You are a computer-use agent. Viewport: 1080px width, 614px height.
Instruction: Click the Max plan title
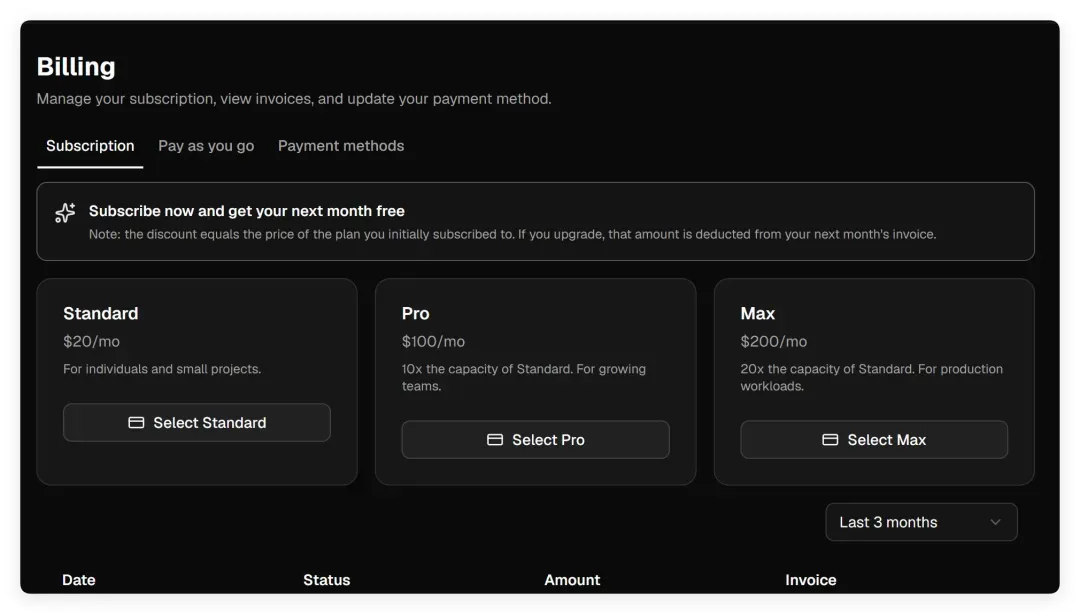click(x=758, y=314)
